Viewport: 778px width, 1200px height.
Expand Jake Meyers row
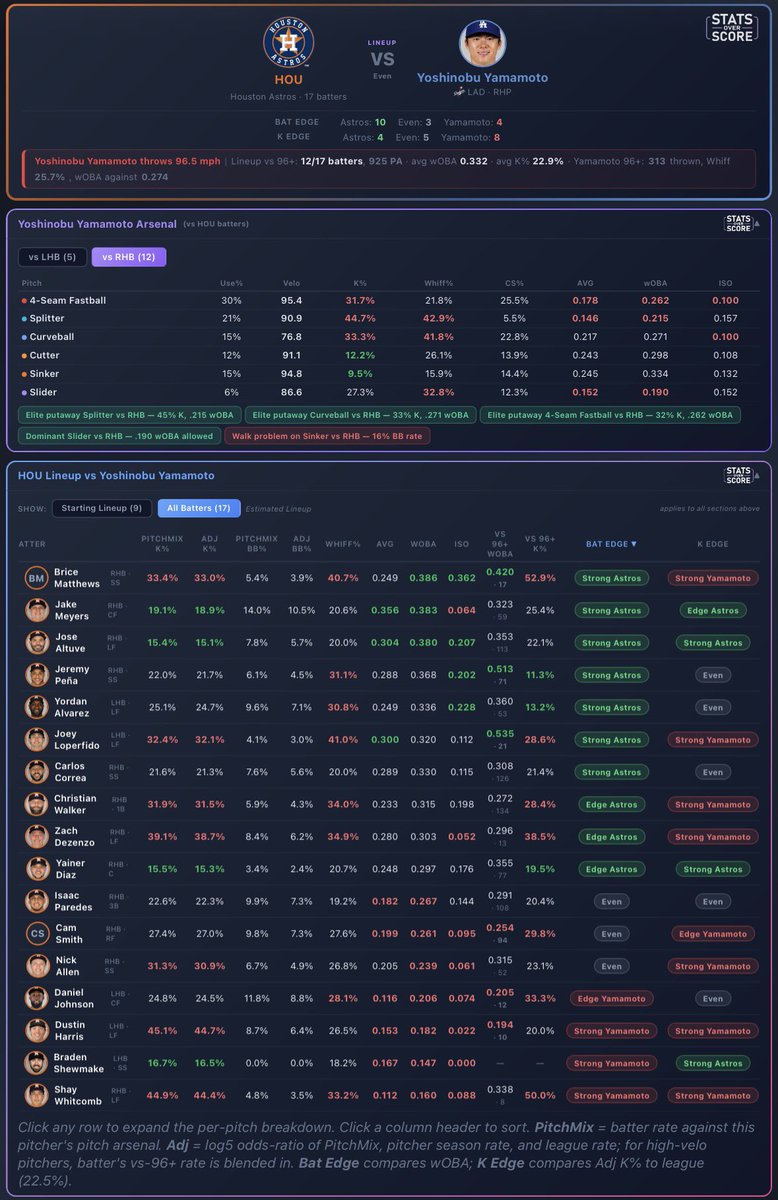tap(389, 610)
